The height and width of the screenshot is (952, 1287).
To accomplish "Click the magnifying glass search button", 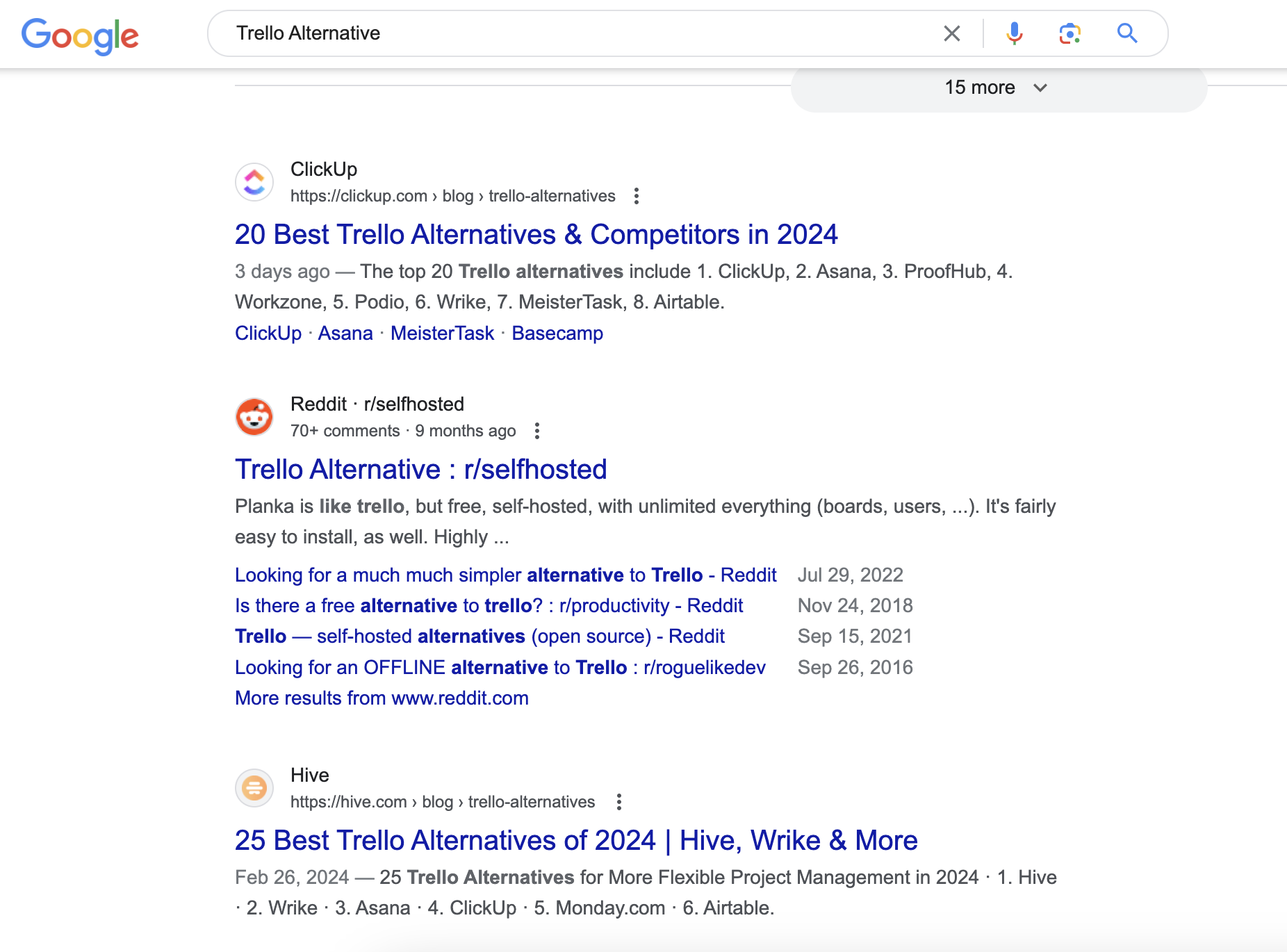I will point(1126,33).
